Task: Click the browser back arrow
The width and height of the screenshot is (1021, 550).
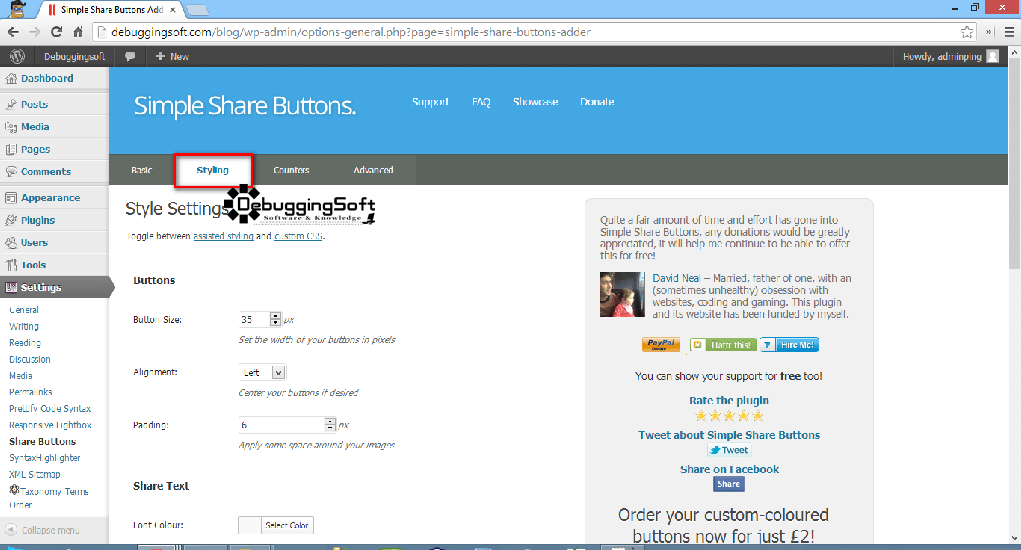Action: click(13, 32)
